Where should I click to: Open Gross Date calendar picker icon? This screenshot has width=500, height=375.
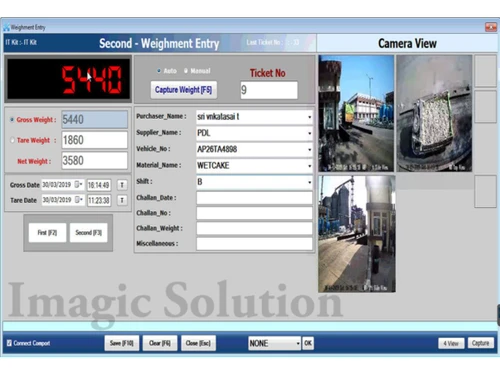tap(78, 184)
